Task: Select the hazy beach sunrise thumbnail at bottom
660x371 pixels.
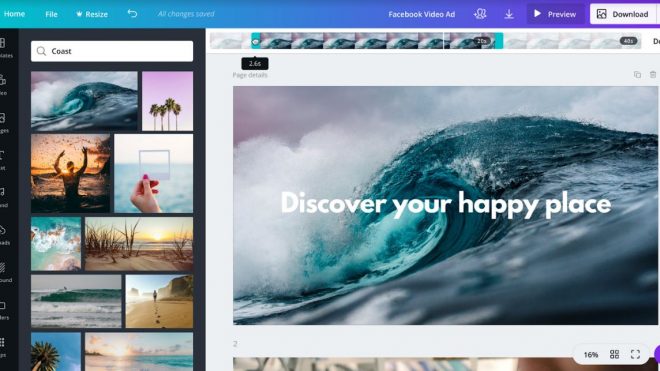Action: (x=139, y=352)
